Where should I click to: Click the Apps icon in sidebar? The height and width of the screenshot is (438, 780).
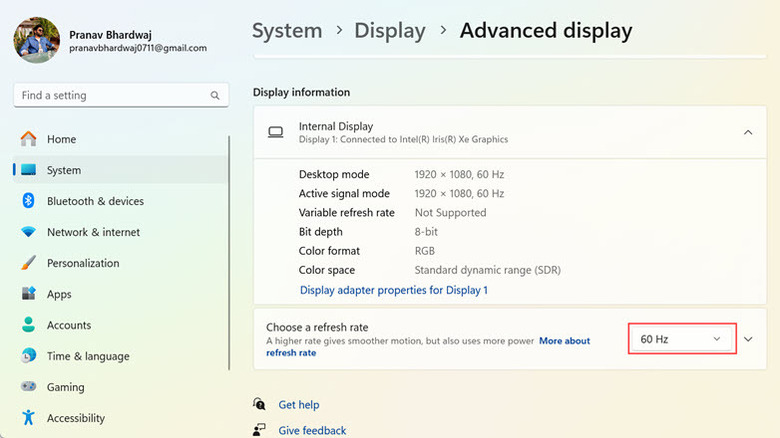pyautogui.click(x=28, y=294)
